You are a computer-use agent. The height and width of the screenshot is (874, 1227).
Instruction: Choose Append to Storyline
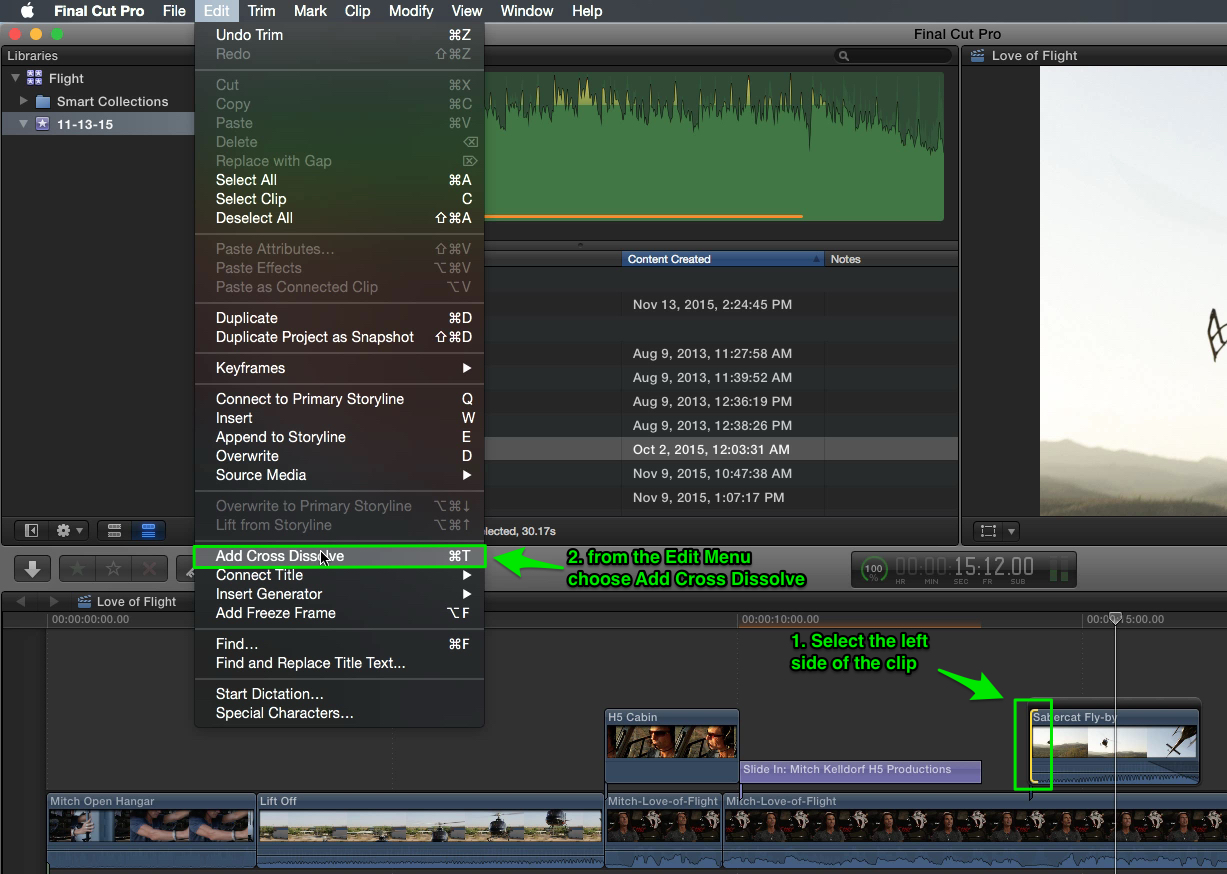click(x=340, y=437)
